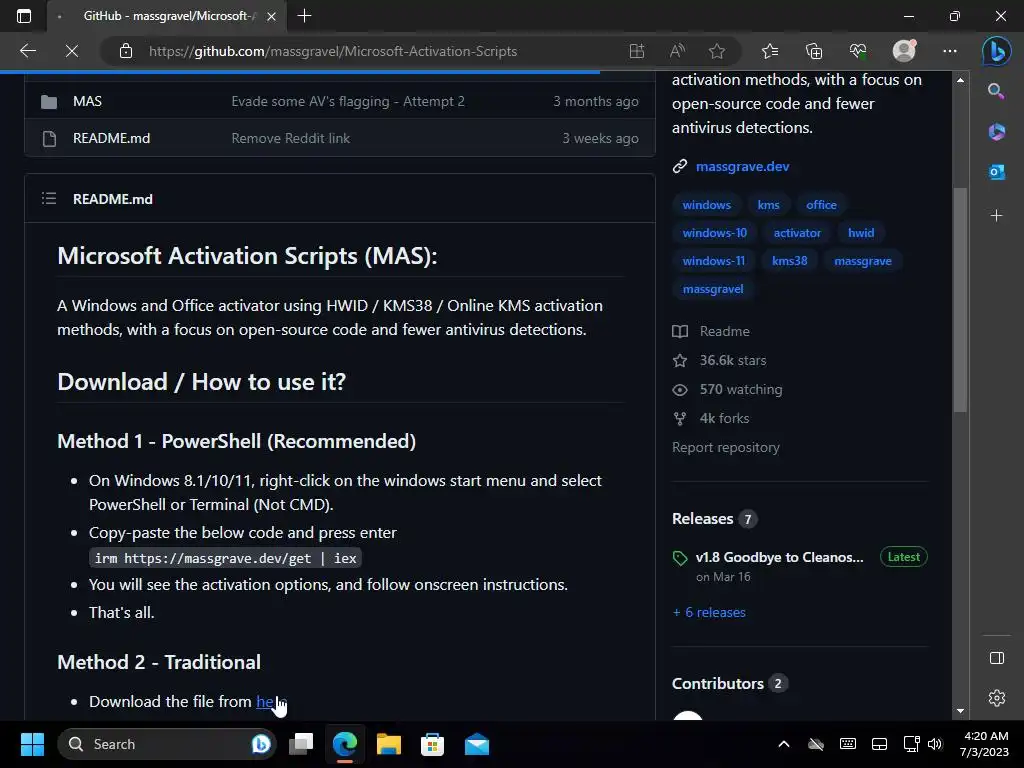
Task: Open the Edge profile avatar
Action: 904,50
